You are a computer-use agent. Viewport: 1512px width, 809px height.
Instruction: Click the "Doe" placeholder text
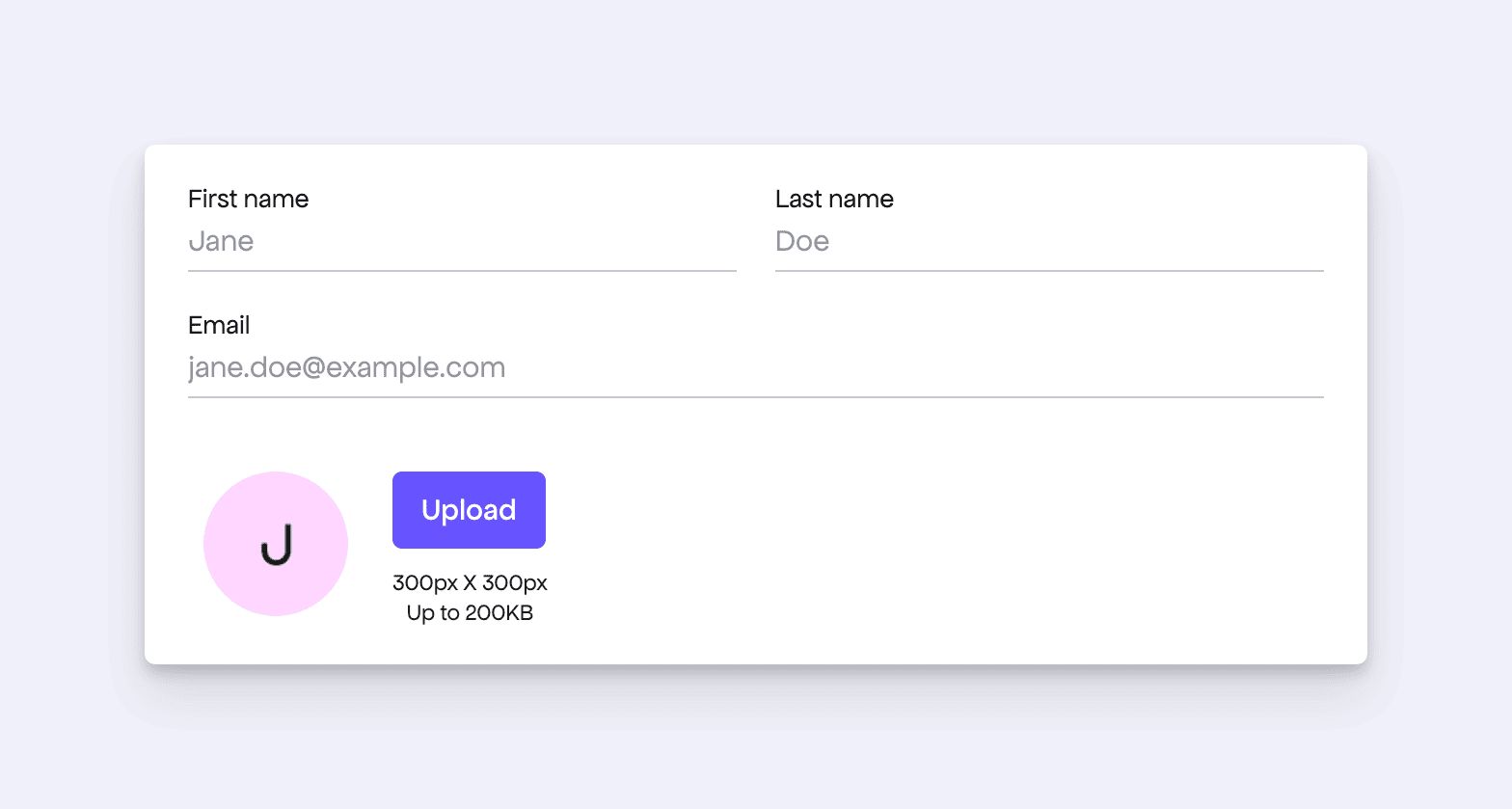(802, 242)
